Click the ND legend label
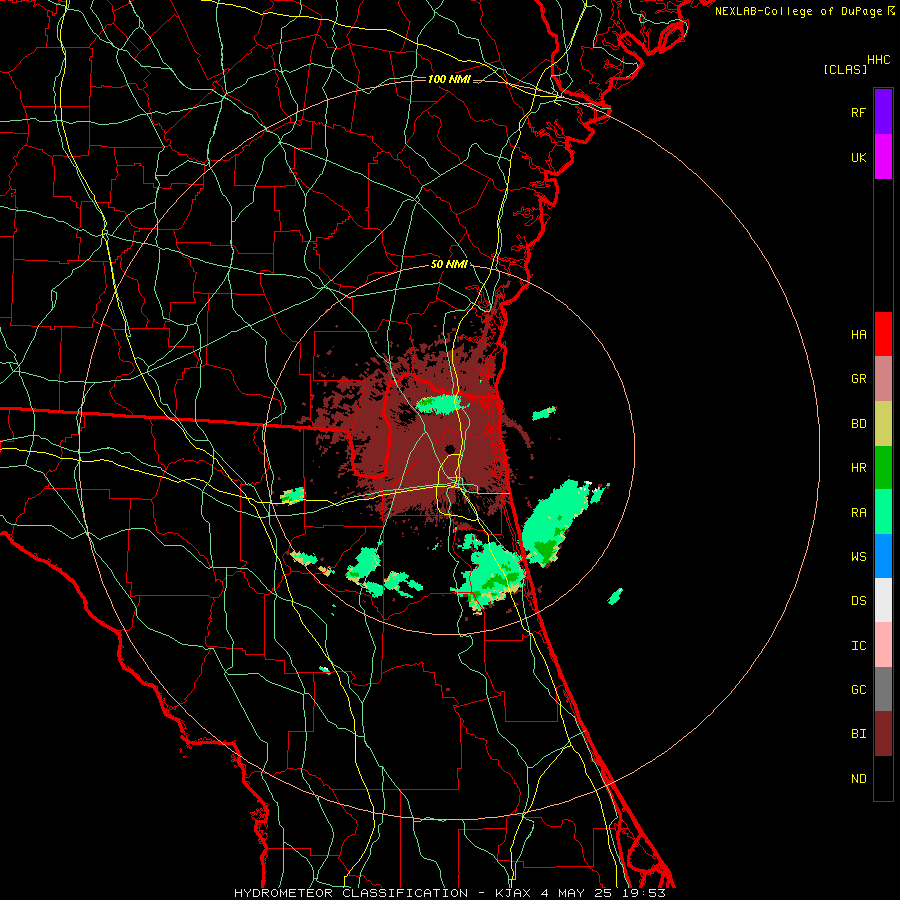This screenshot has width=900, height=900. pos(858,779)
